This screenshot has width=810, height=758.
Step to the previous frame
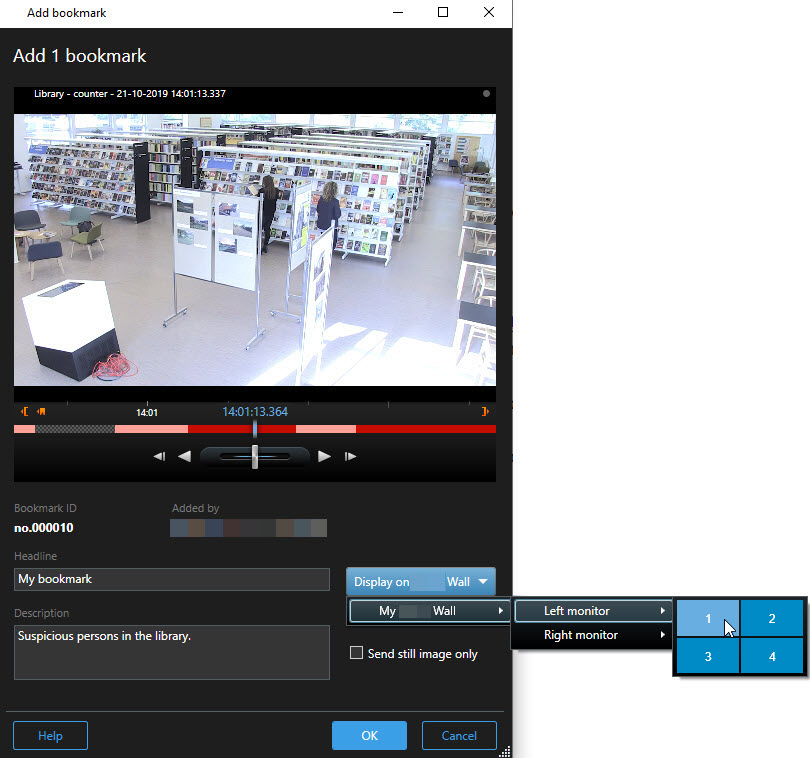coord(159,457)
